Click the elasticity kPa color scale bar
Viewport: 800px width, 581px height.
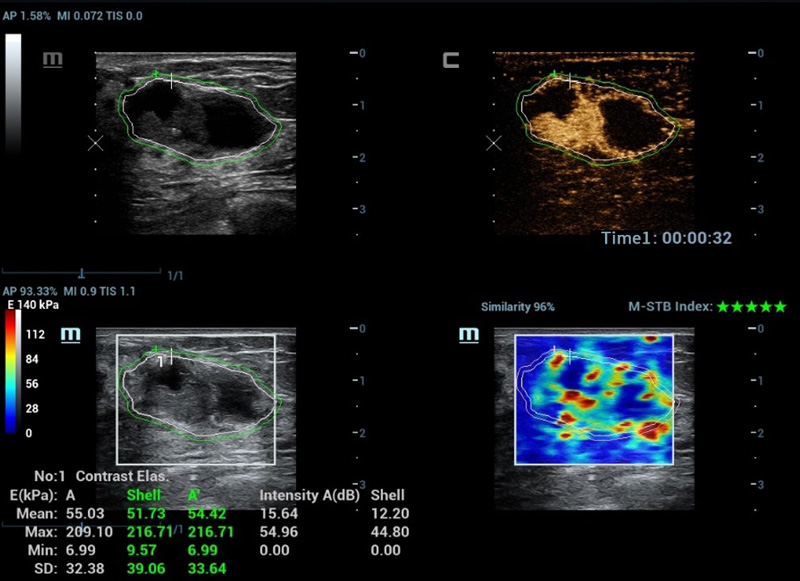(x=11, y=372)
